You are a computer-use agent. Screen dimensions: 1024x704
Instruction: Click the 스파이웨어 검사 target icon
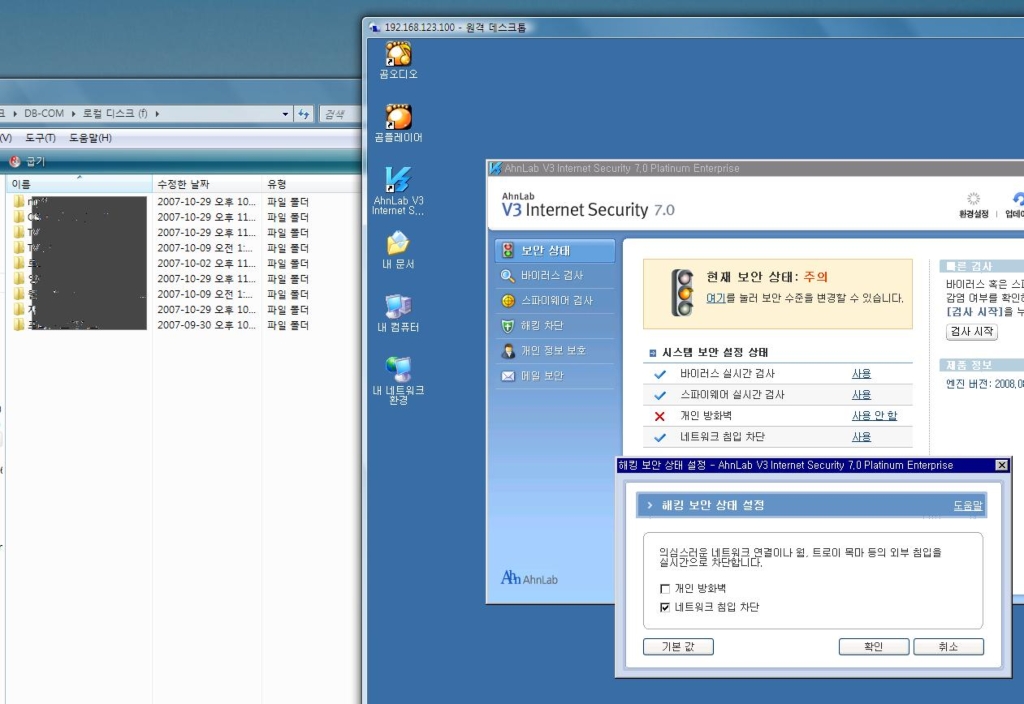pyautogui.click(x=507, y=300)
